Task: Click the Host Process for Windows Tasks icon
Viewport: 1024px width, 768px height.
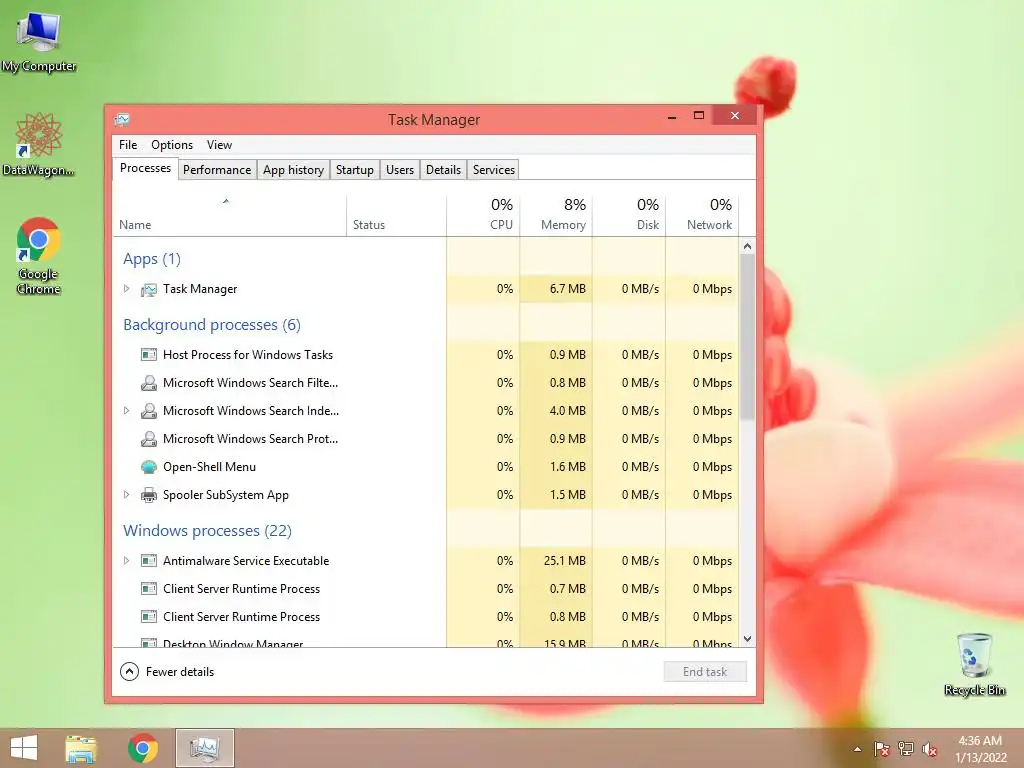Action: click(x=149, y=355)
